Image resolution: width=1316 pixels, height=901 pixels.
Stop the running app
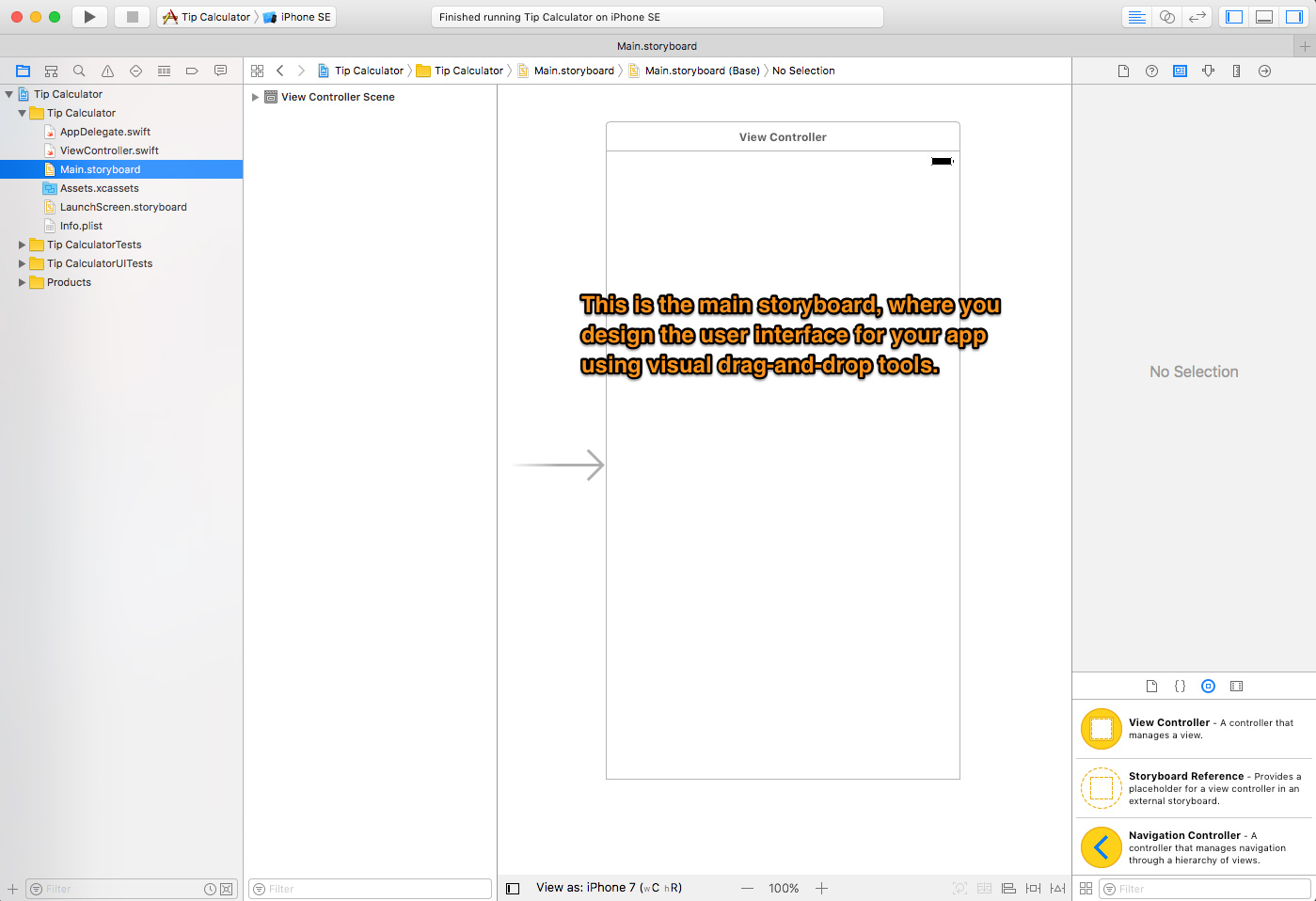[x=133, y=17]
